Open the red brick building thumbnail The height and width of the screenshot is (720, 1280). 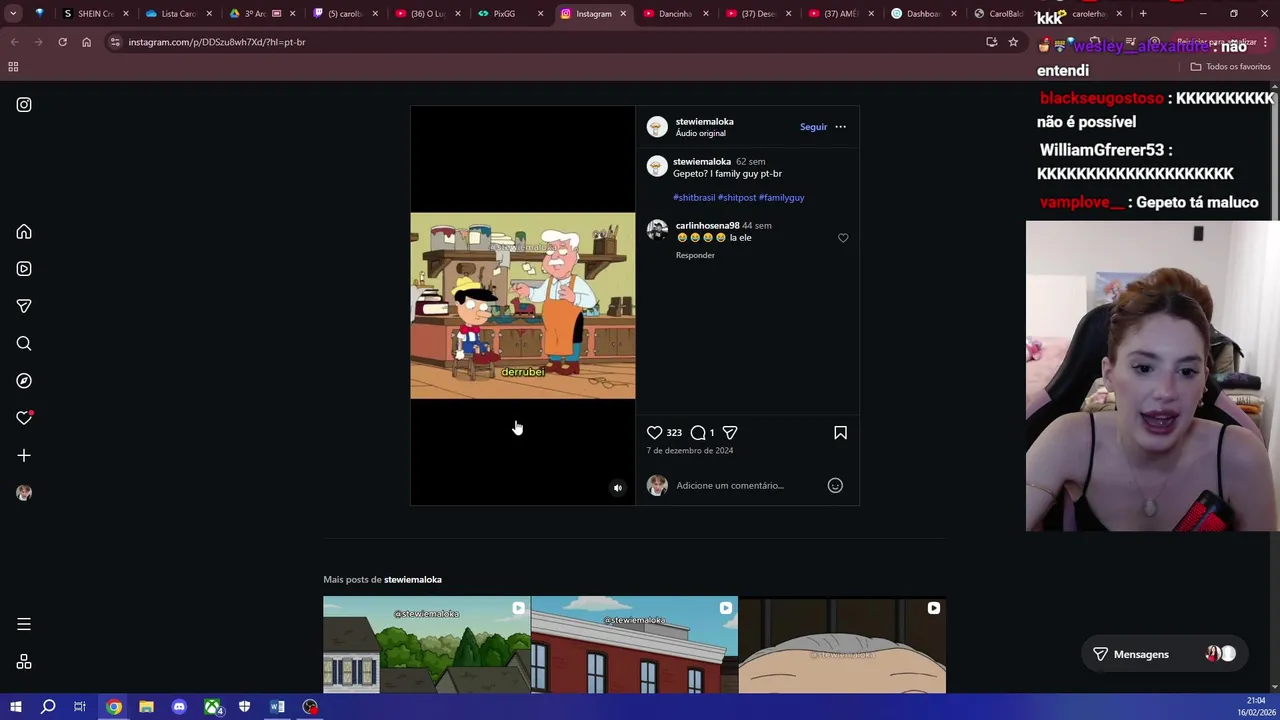(634, 645)
